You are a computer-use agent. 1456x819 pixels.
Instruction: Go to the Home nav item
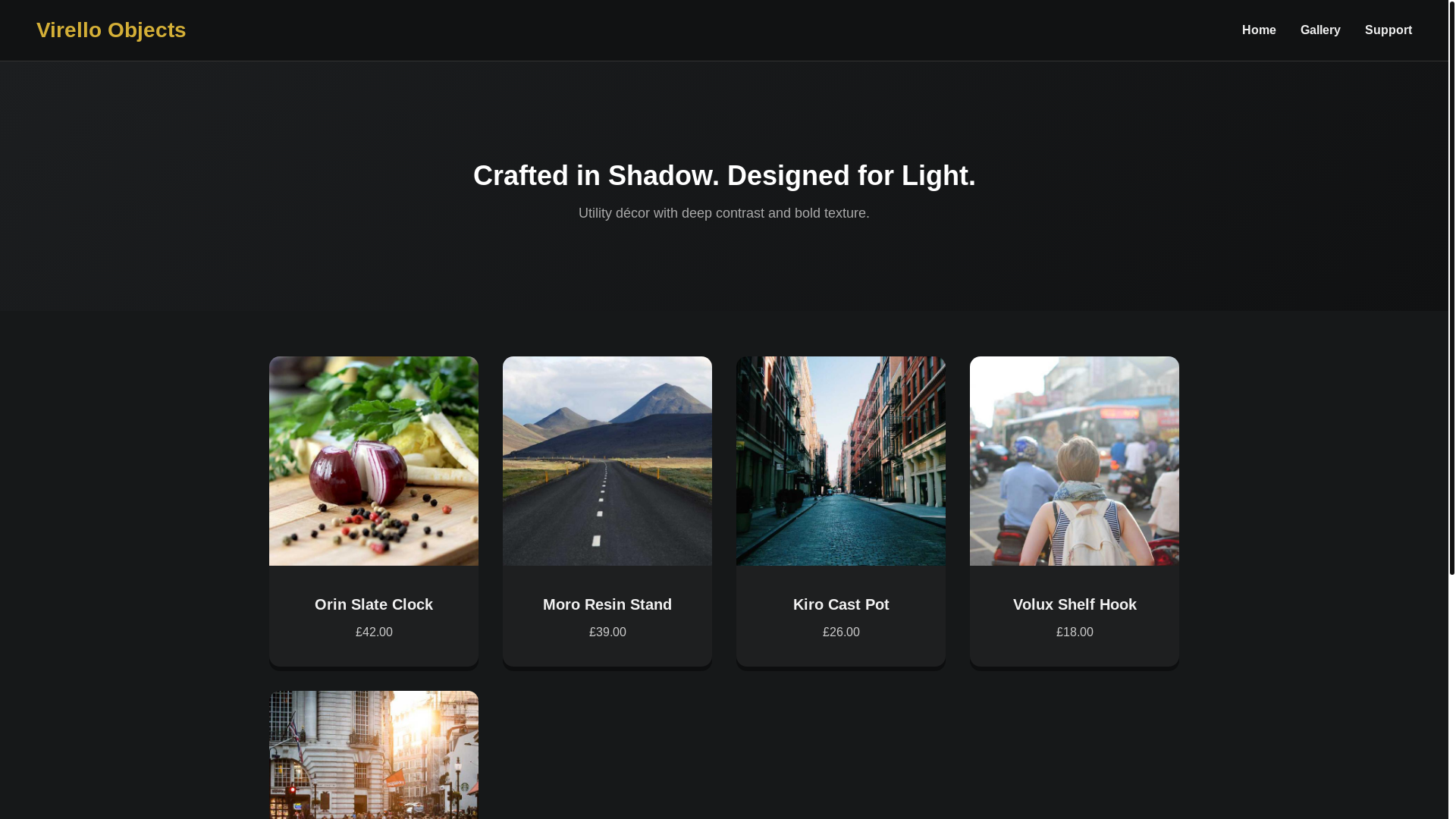1259,30
